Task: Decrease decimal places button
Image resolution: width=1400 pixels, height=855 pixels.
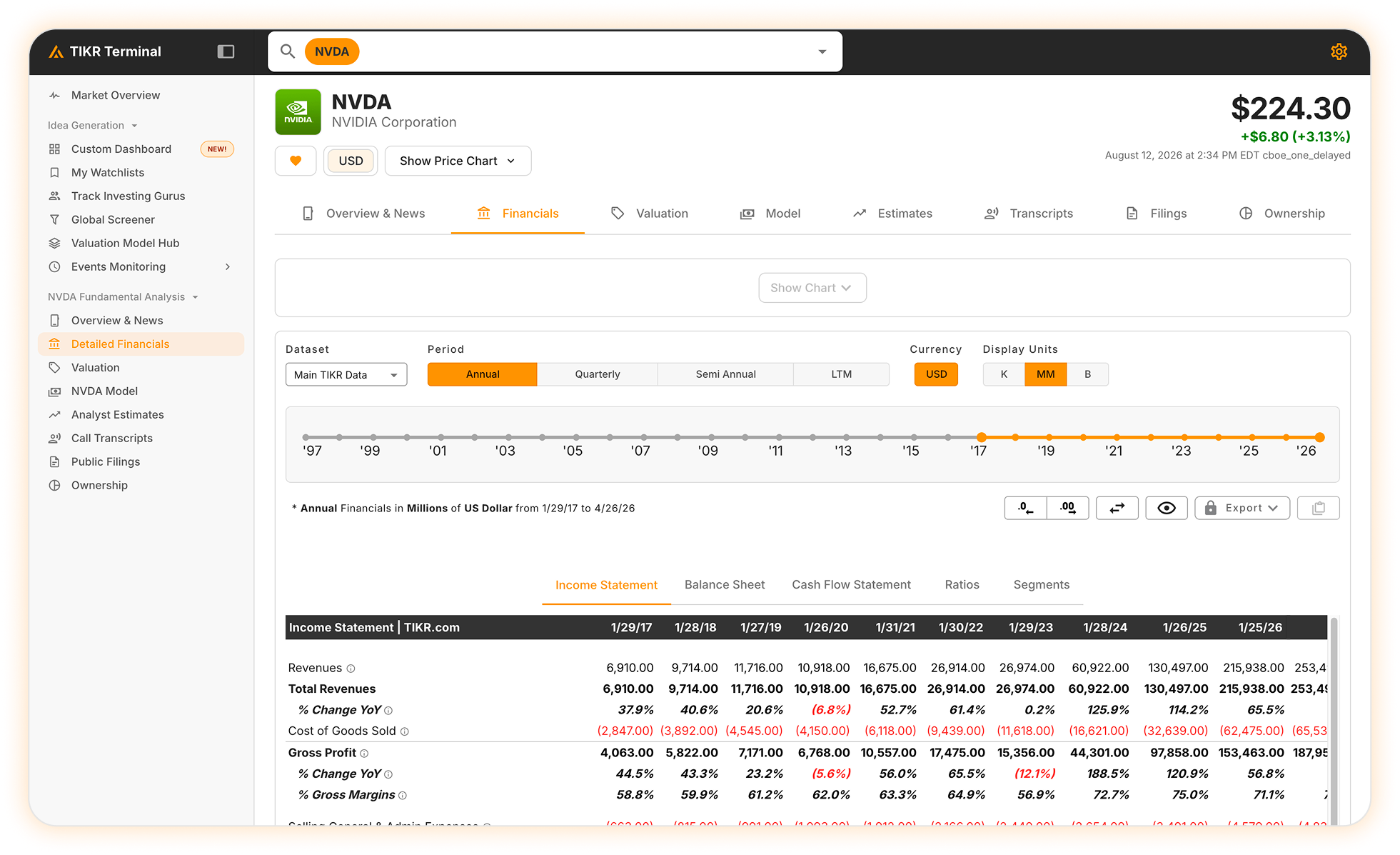Action: pos(1025,508)
